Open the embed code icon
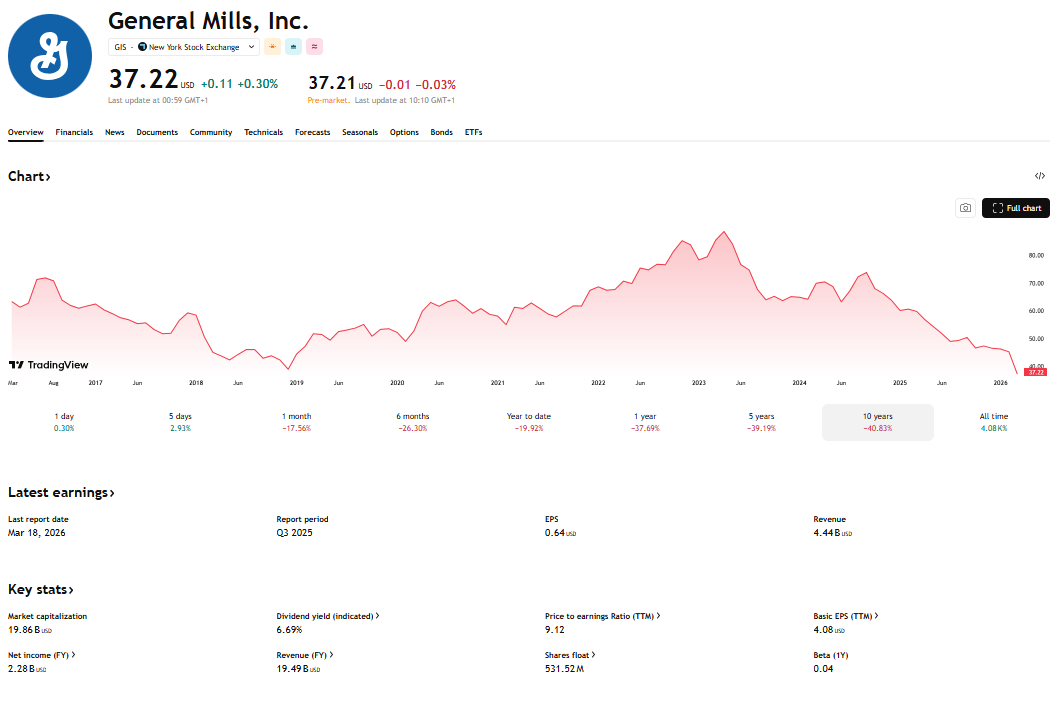This screenshot has width=1060, height=711. click(x=1040, y=176)
